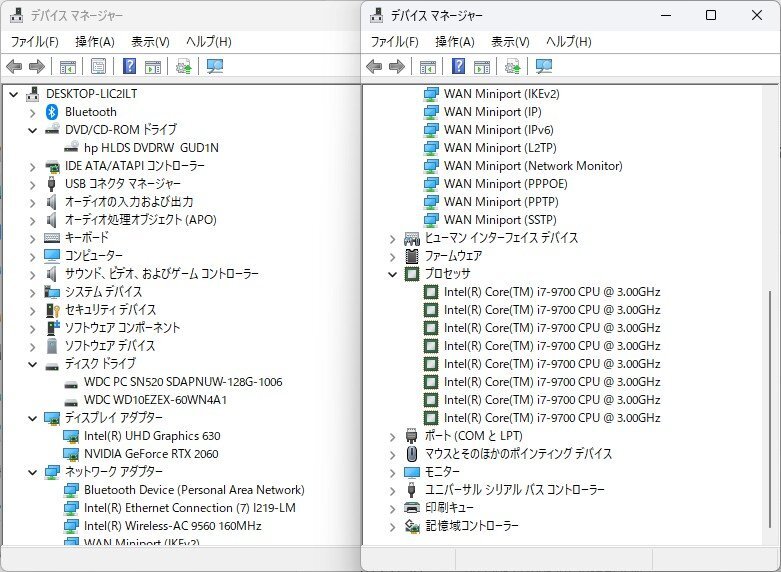Screen dimensions: 781x572
Task: Expand the IDE ATA/ATAPI コントローラー category
Action: (x=33, y=166)
